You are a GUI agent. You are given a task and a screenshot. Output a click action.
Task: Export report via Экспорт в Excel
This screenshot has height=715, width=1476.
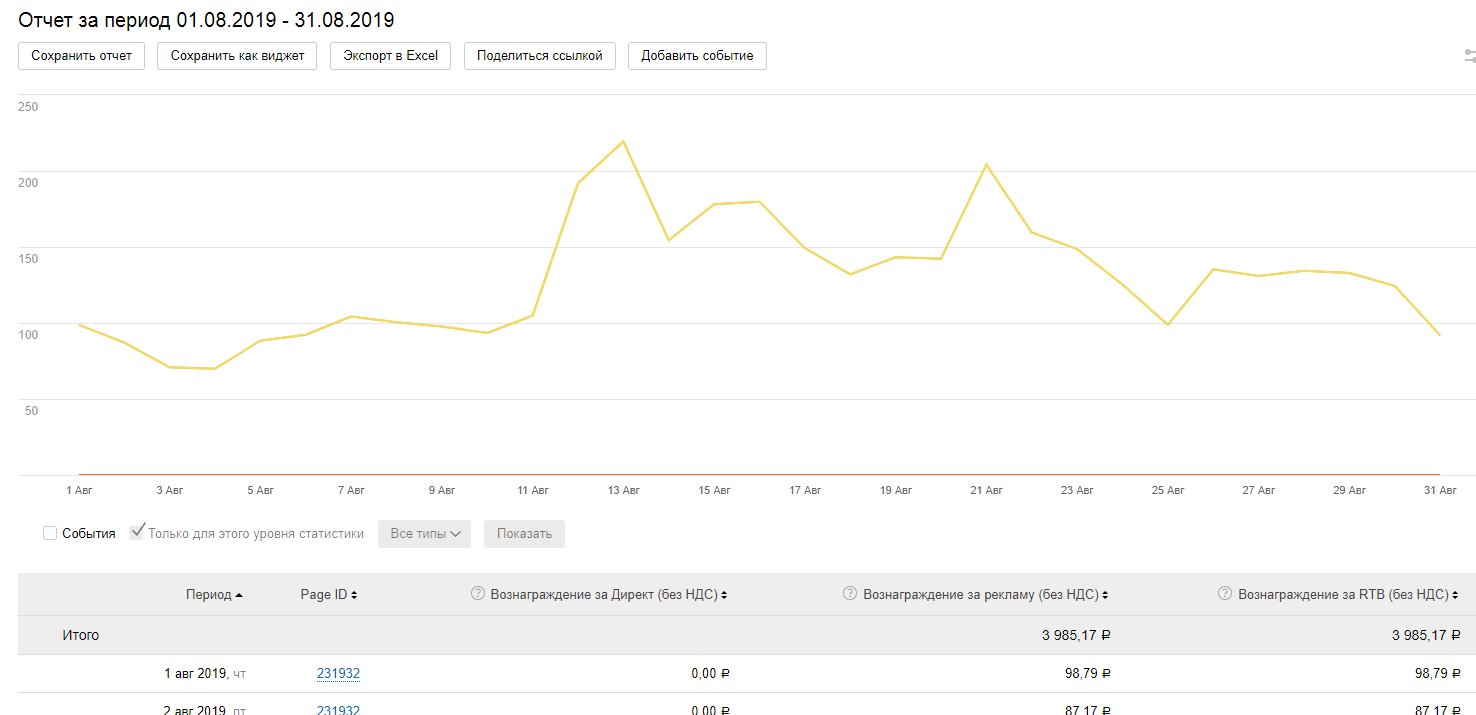(x=390, y=56)
